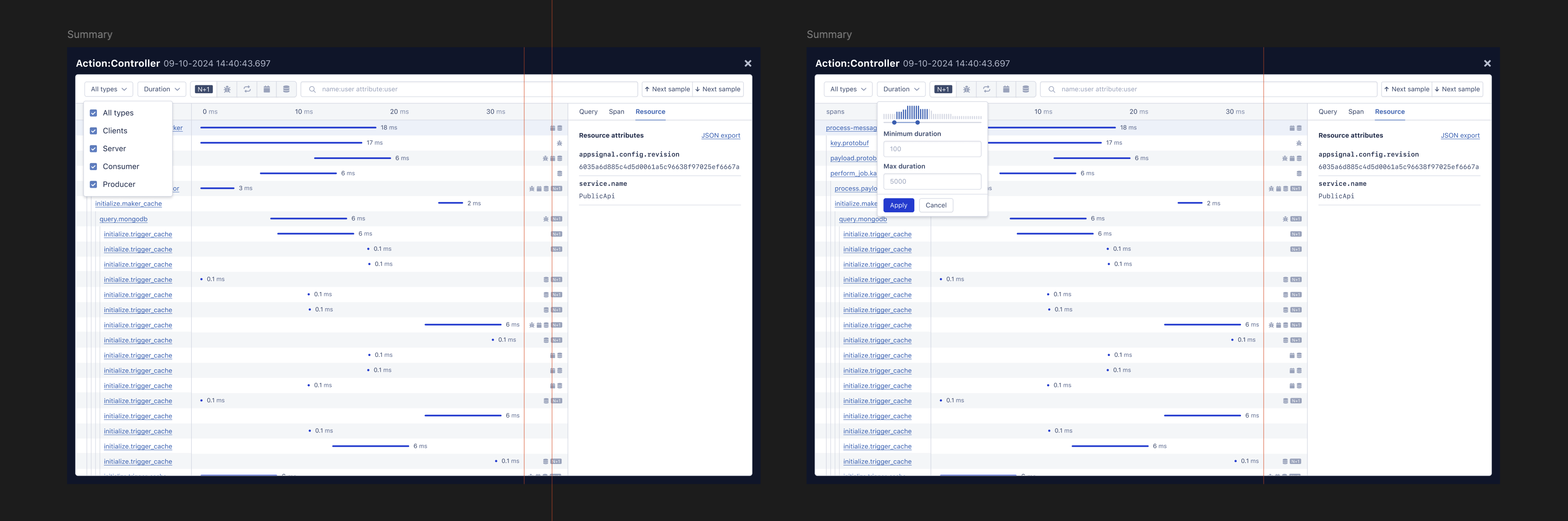Click the Minimum duration input field
The width and height of the screenshot is (1568, 521).
tap(932, 149)
